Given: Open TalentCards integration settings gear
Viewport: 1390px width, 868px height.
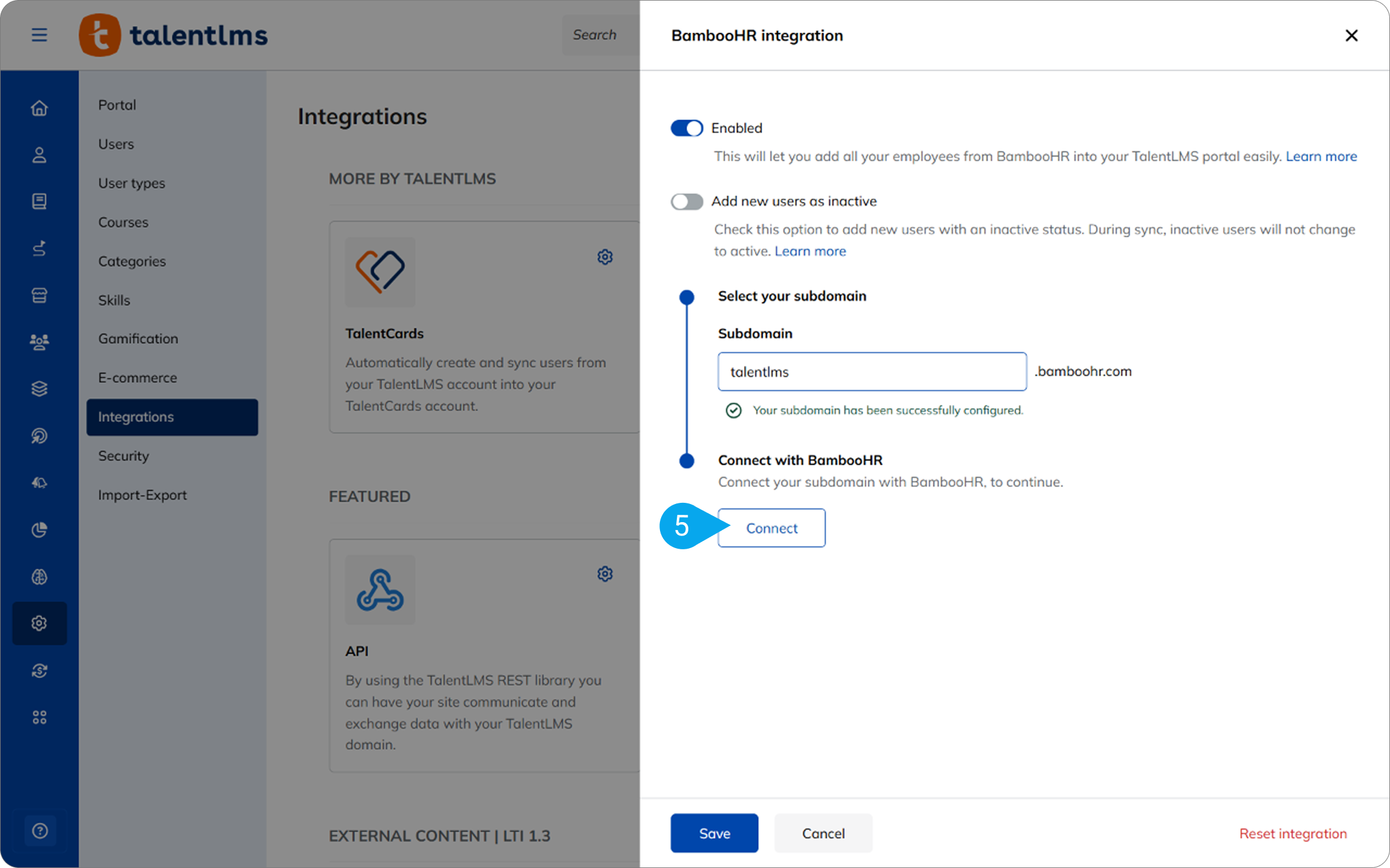Looking at the screenshot, I should (x=605, y=257).
